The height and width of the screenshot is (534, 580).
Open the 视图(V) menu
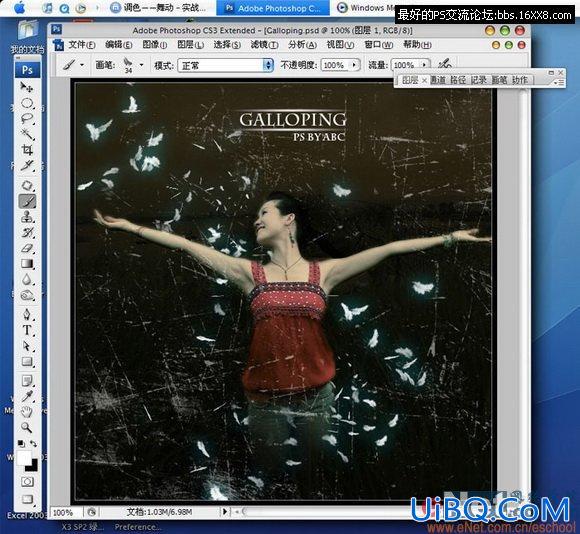(x=340, y=45)
